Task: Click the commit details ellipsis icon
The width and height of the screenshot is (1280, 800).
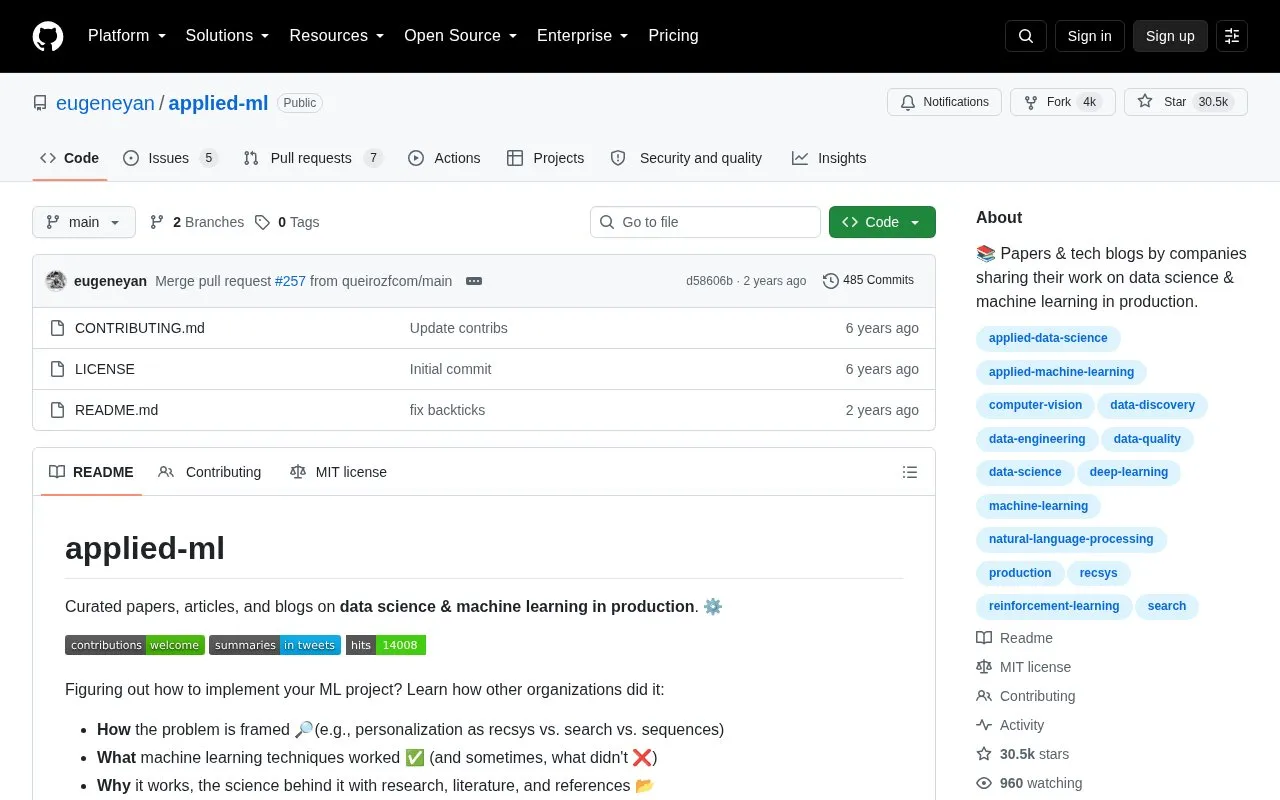Action: [474, 281]
